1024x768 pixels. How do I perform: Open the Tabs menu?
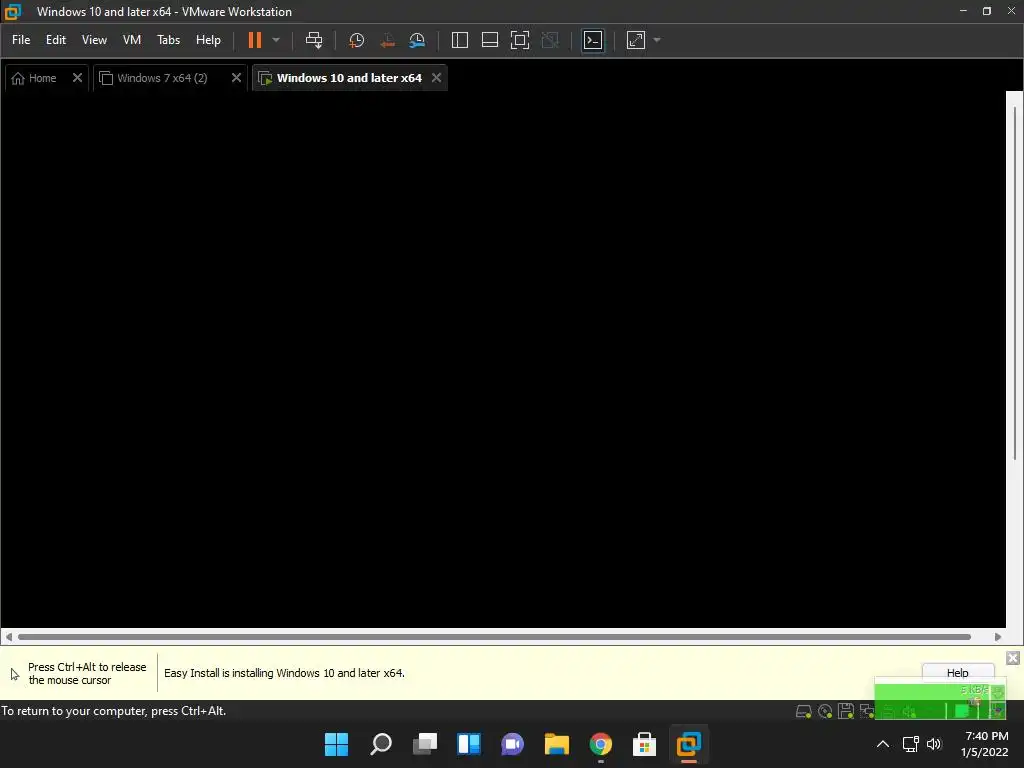(168, 40)
